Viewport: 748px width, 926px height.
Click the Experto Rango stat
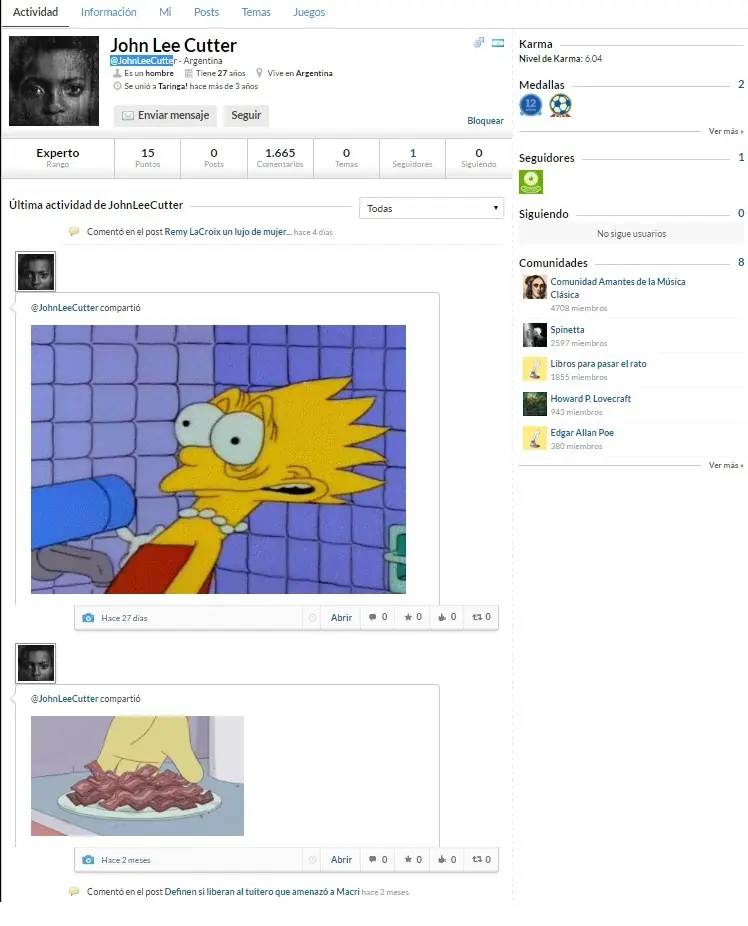click(x=57, y=158)
